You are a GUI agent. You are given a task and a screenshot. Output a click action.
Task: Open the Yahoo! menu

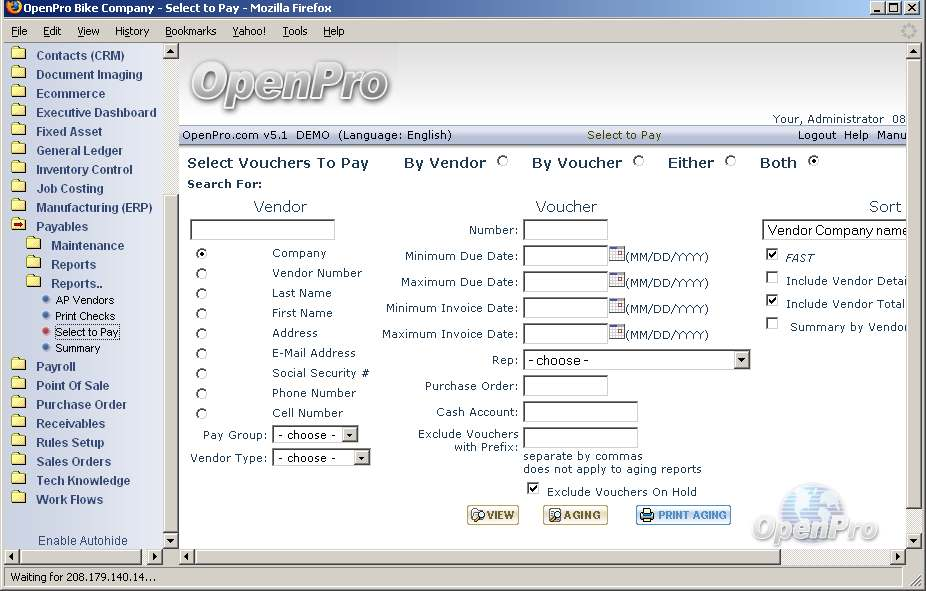[x=249, y=31]
